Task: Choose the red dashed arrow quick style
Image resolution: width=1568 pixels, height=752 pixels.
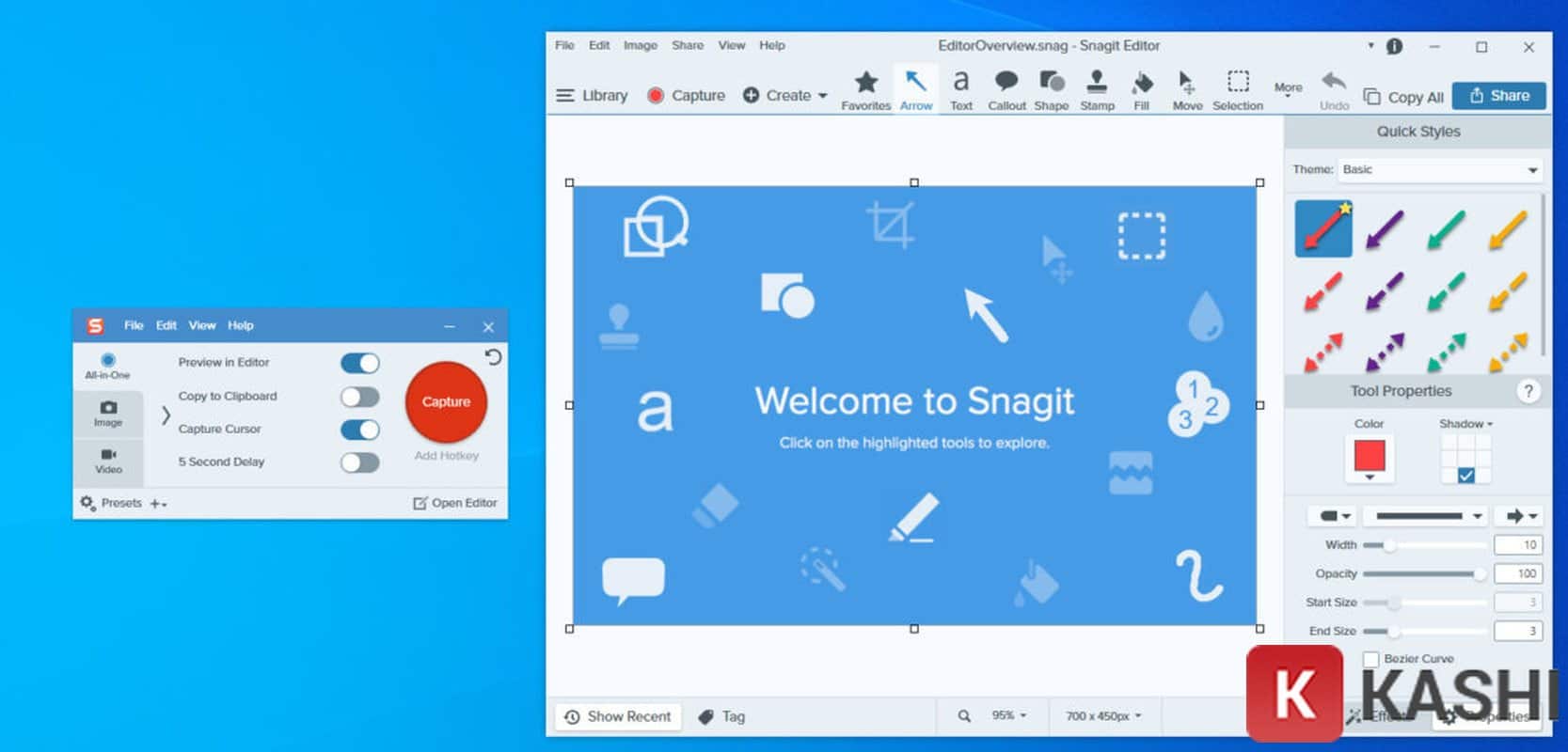Action: click(x=1323, y=291)
